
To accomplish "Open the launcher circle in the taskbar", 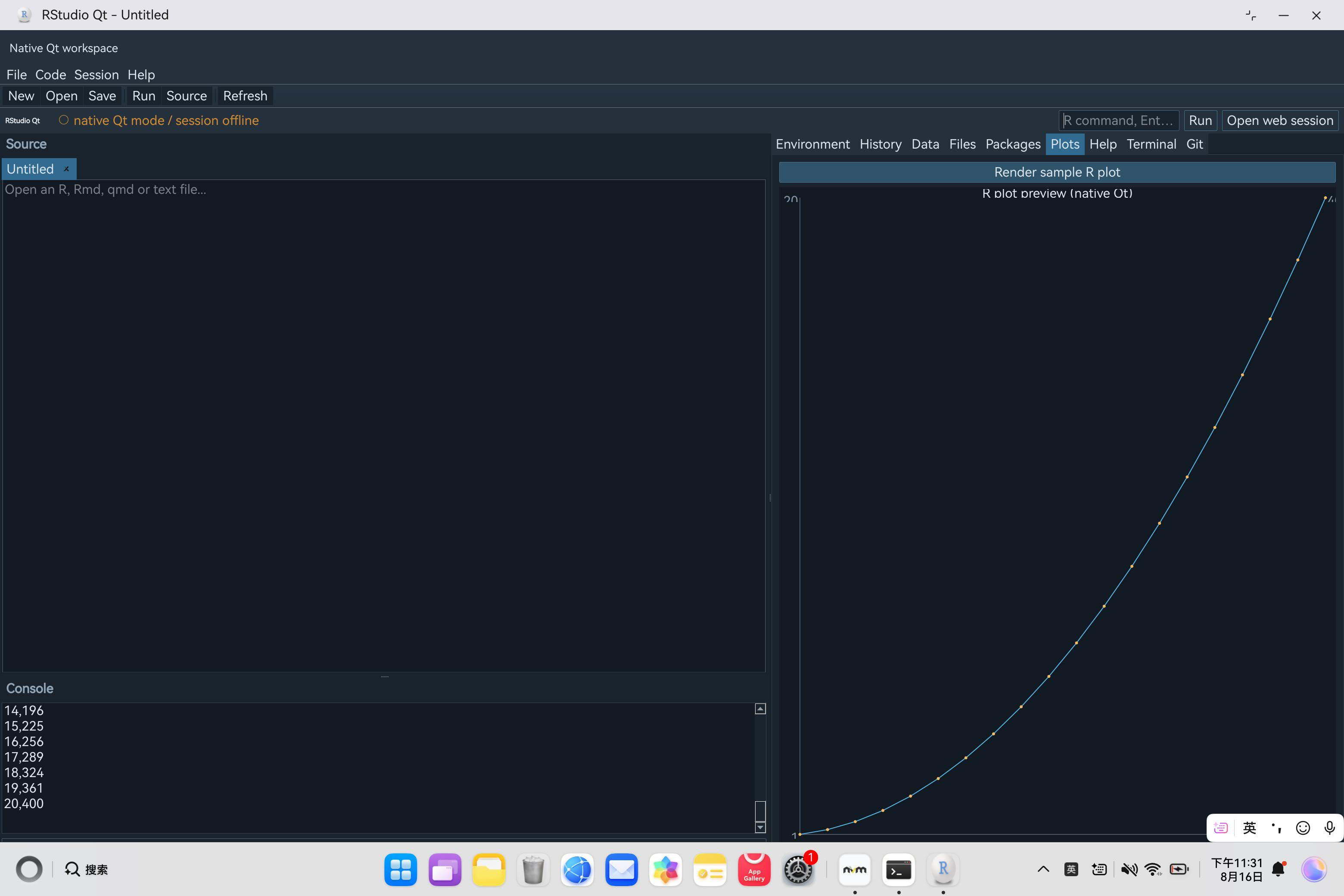I will point(29,869).
